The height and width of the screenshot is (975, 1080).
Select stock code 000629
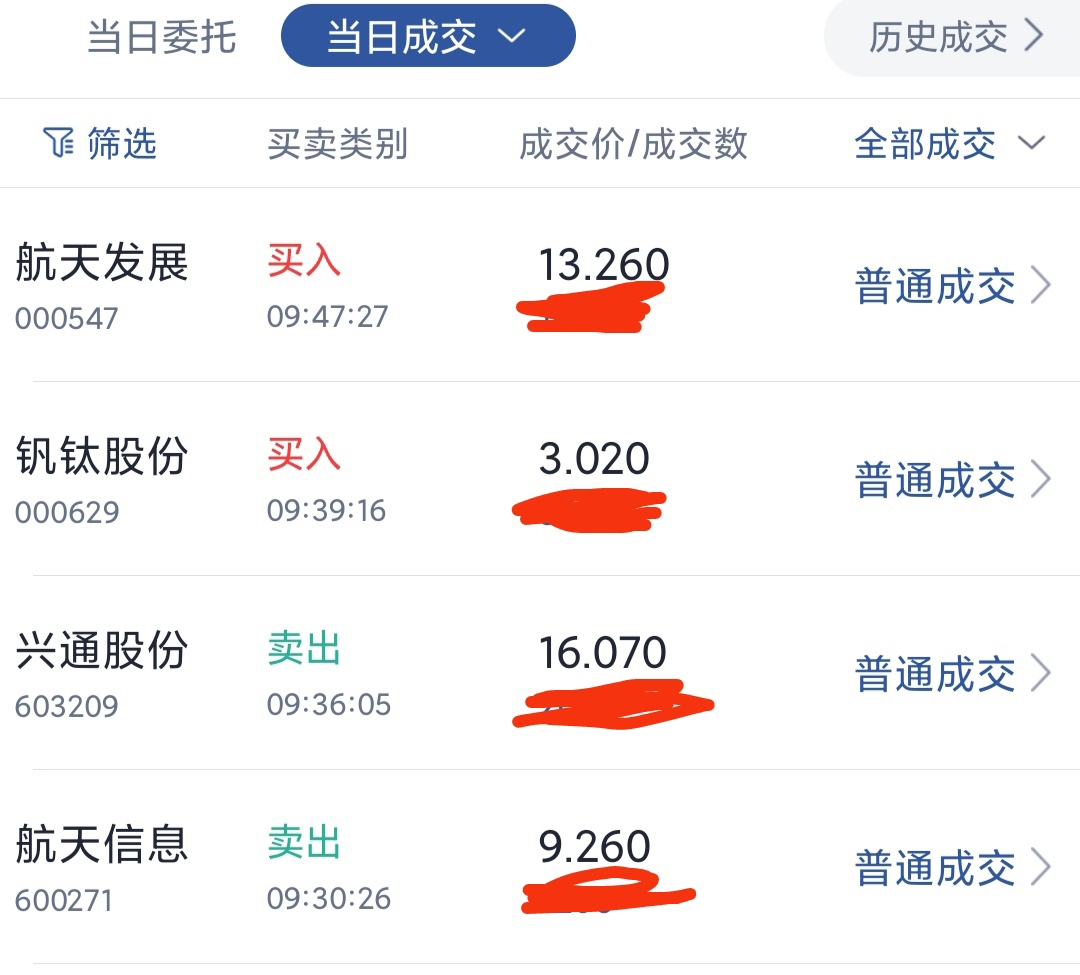tap(67, 513)
